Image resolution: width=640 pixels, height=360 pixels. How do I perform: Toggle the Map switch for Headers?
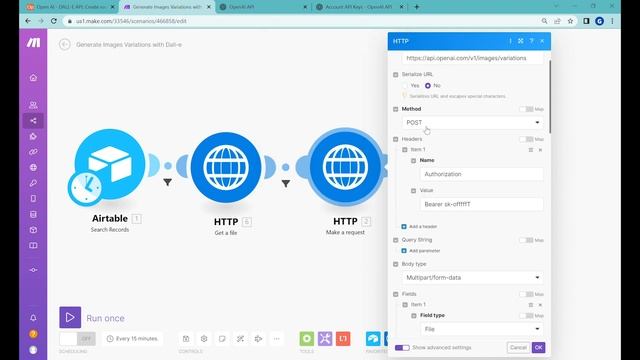pyautogui.click(x=526, y=139)
